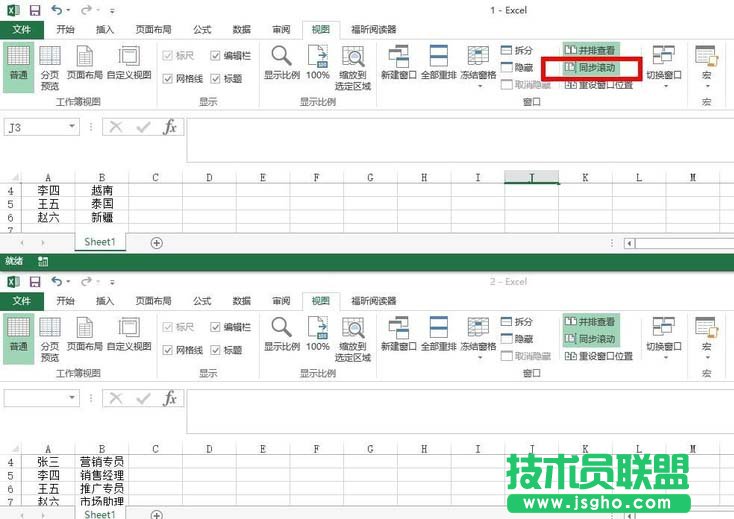The height and width of the screenshot is (519, 734).
Task: Click horizontal scrollbar left arrow, window 1
Action: pyautogui.click(x=630, y=243)
